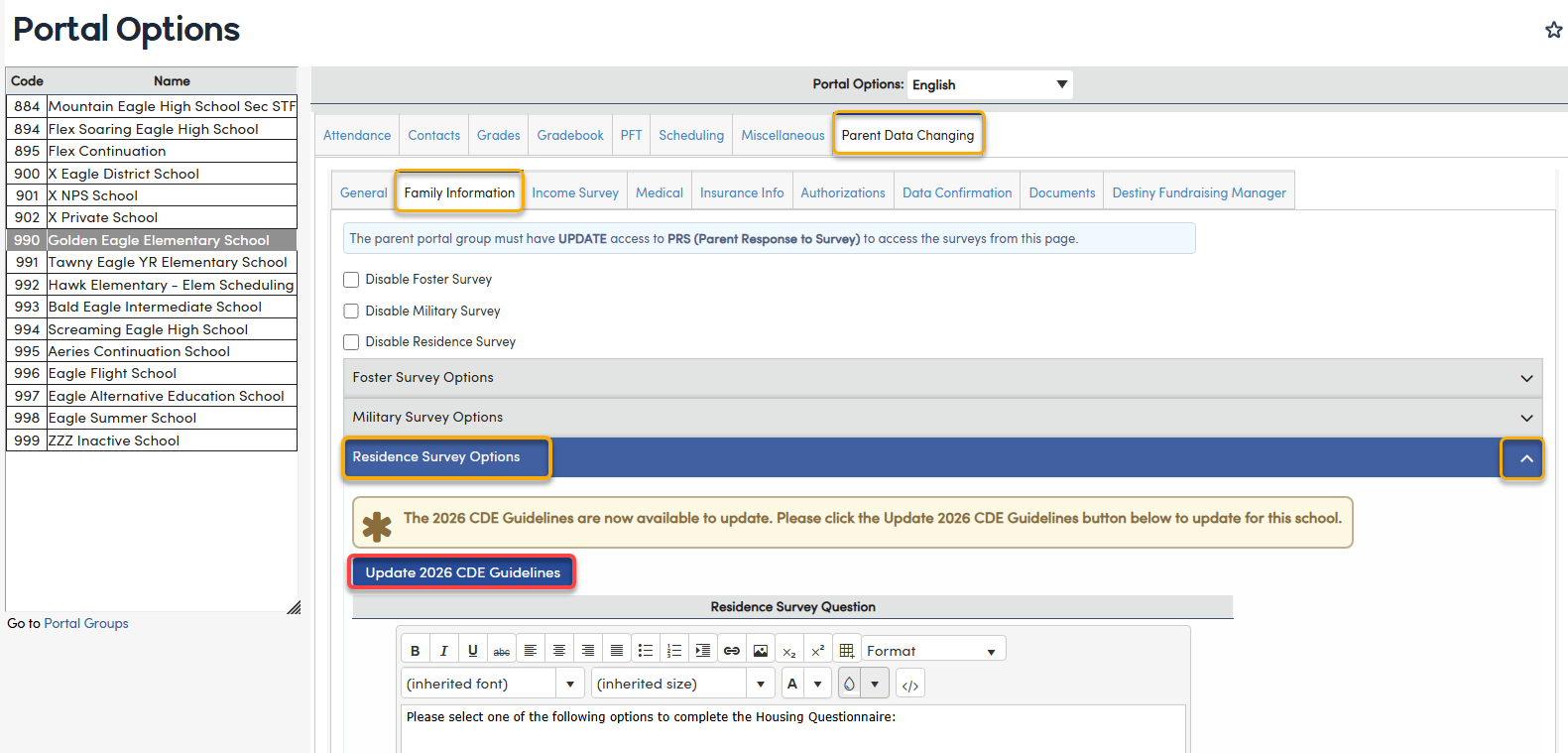Collapse the Residence Survey Options chevron

pyautogui.click(x=1526, y=458)
